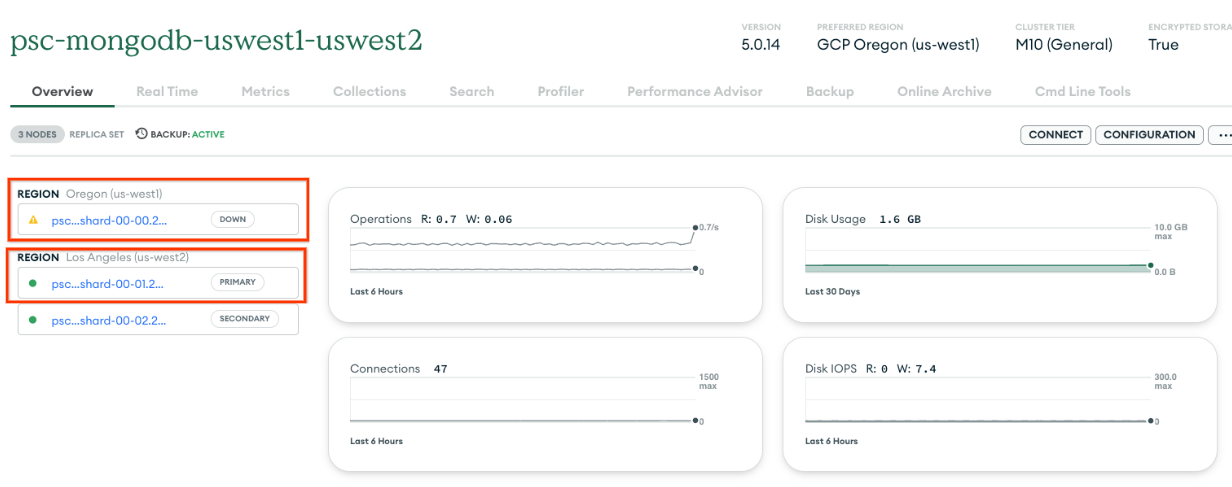The image size is (1232, 487).
Task: Switch to the Real Time tab
Action: point(167,91)
